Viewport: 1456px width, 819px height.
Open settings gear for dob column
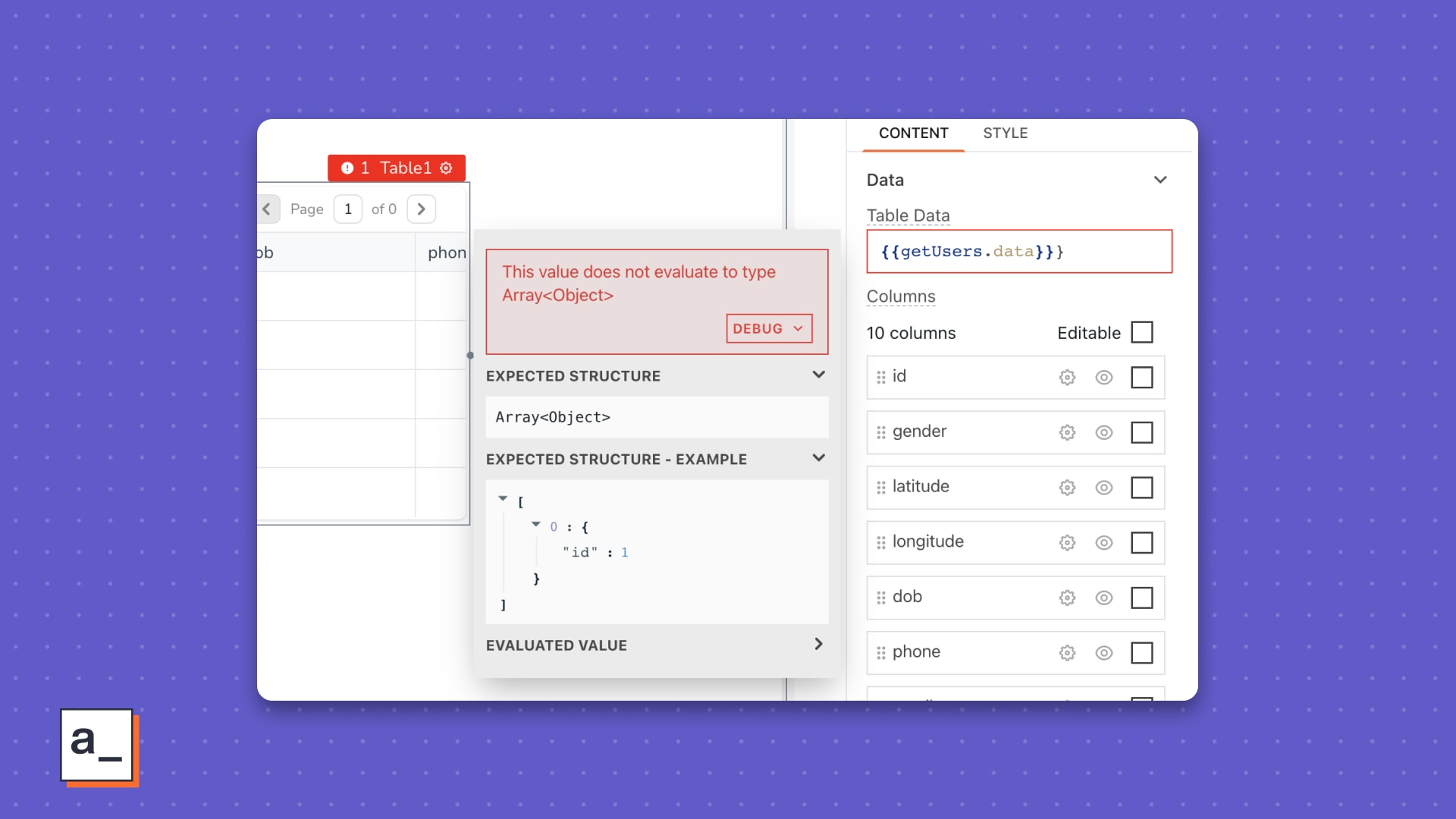pyautogui.click(x=1067, y=598)
